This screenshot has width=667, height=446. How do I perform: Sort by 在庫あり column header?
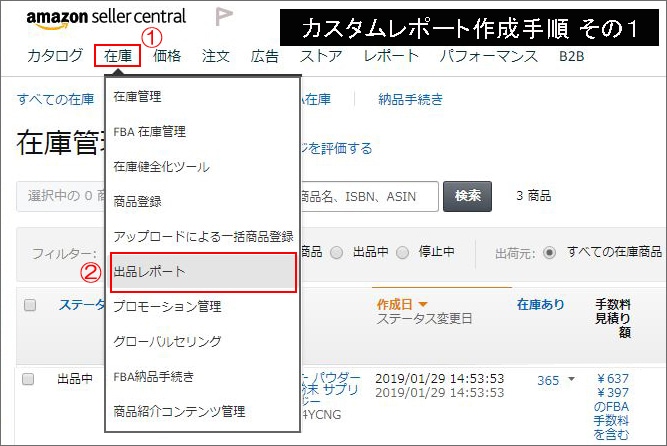tap(541, 304)
